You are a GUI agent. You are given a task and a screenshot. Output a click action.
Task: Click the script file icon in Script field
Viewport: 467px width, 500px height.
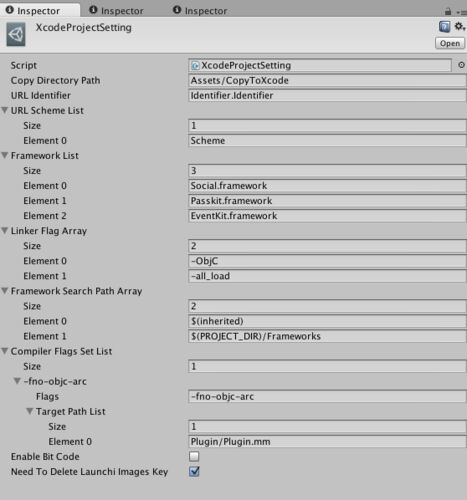tap(195, 66)
